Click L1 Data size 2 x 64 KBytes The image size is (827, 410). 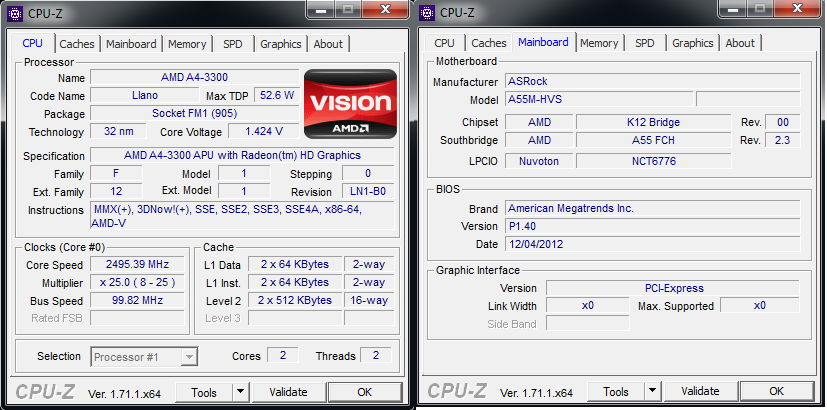295,264
